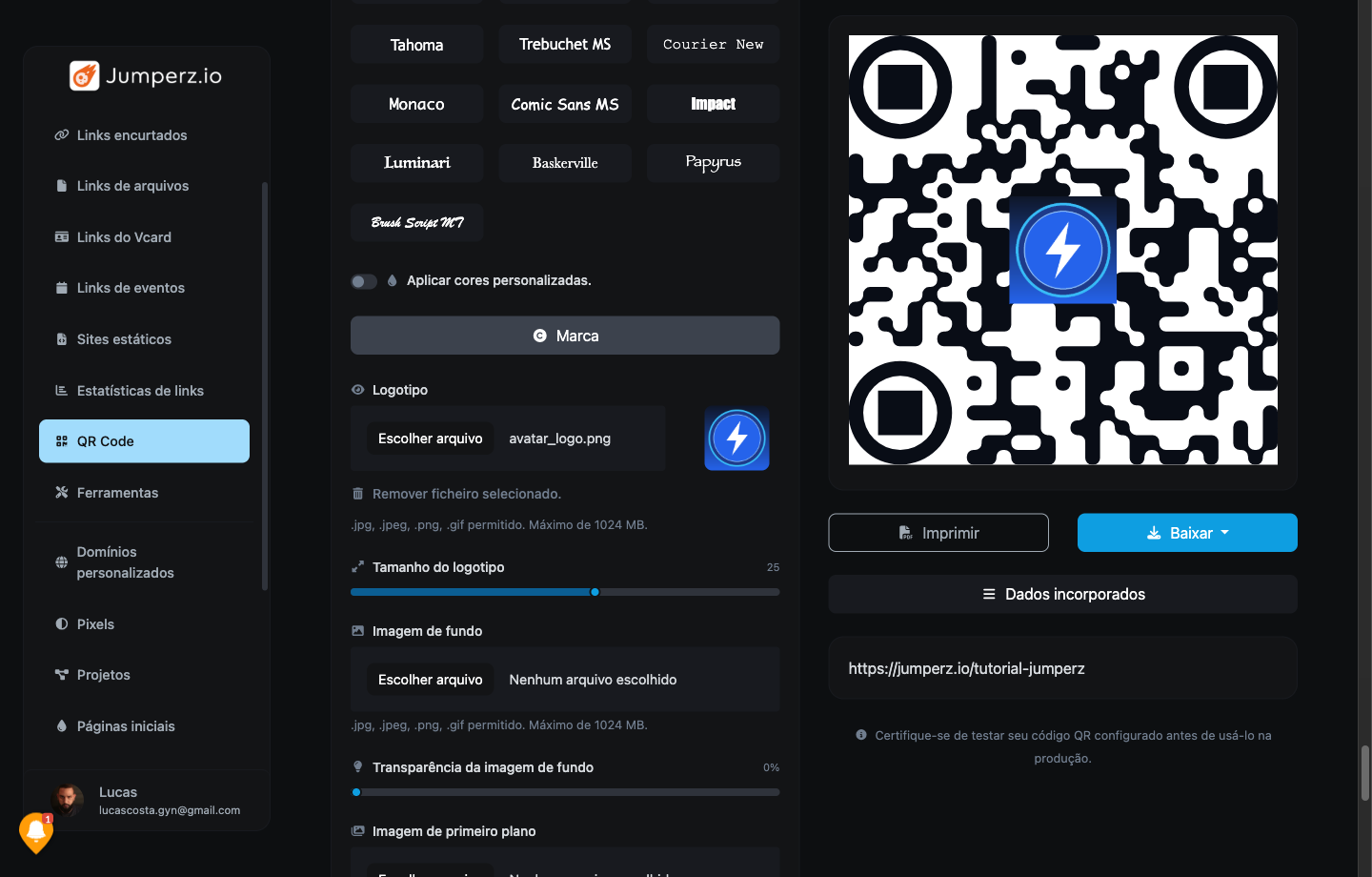
Task: Choose file for Logotipo
Action: (x=431, y=438)
